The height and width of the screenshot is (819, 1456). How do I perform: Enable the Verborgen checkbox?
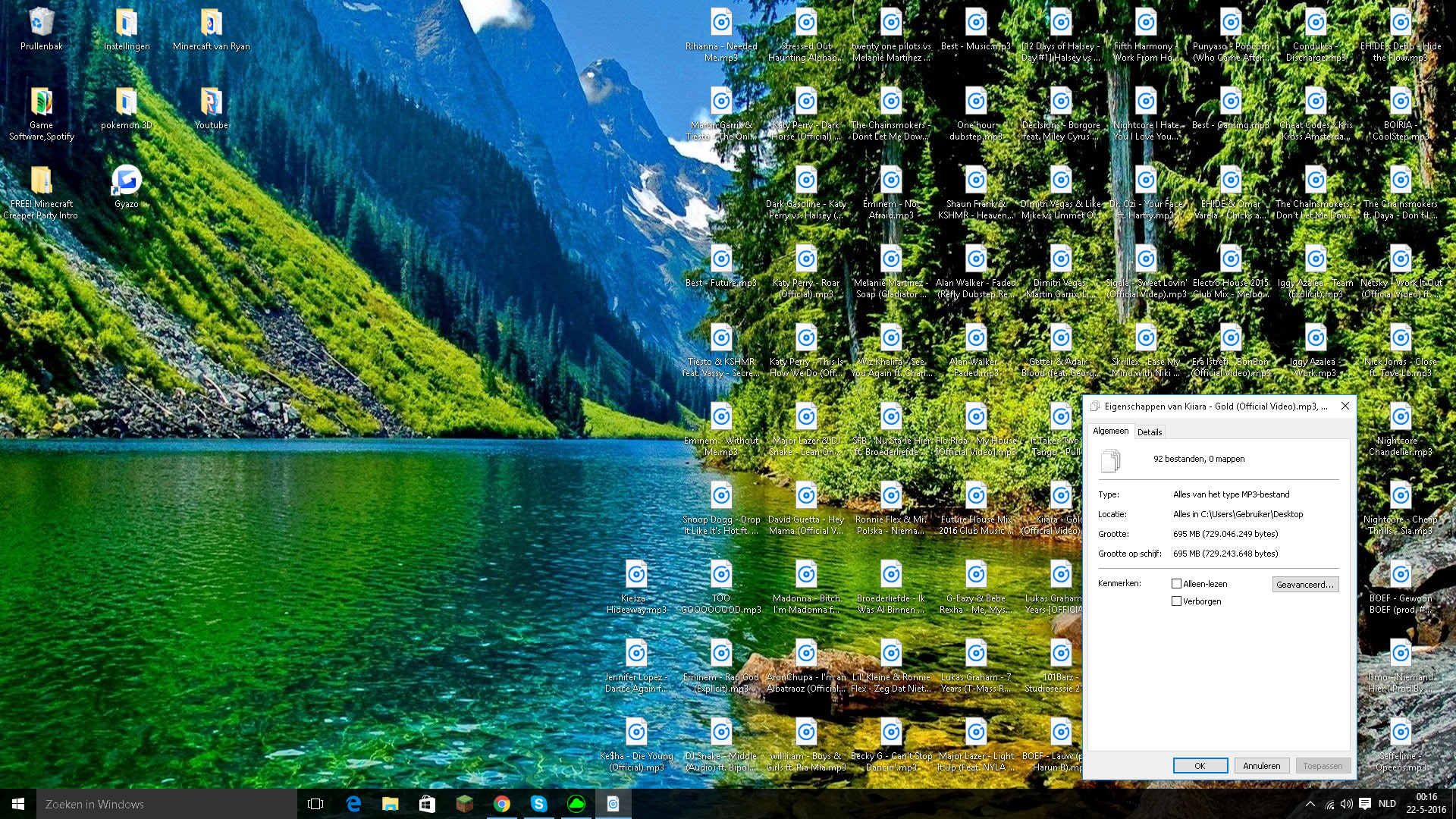pyautogui.click(x=1176, y=601)
